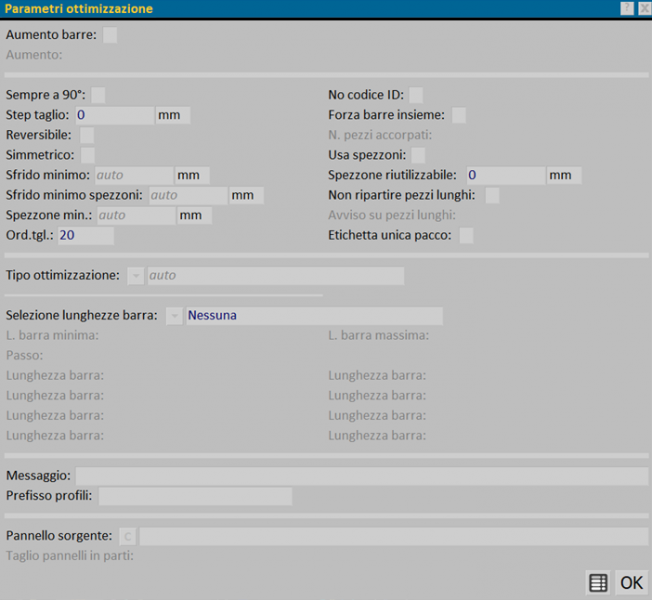The image size is (652, 600).
Task: Focus the Messaggio text field
Action: 361,476
